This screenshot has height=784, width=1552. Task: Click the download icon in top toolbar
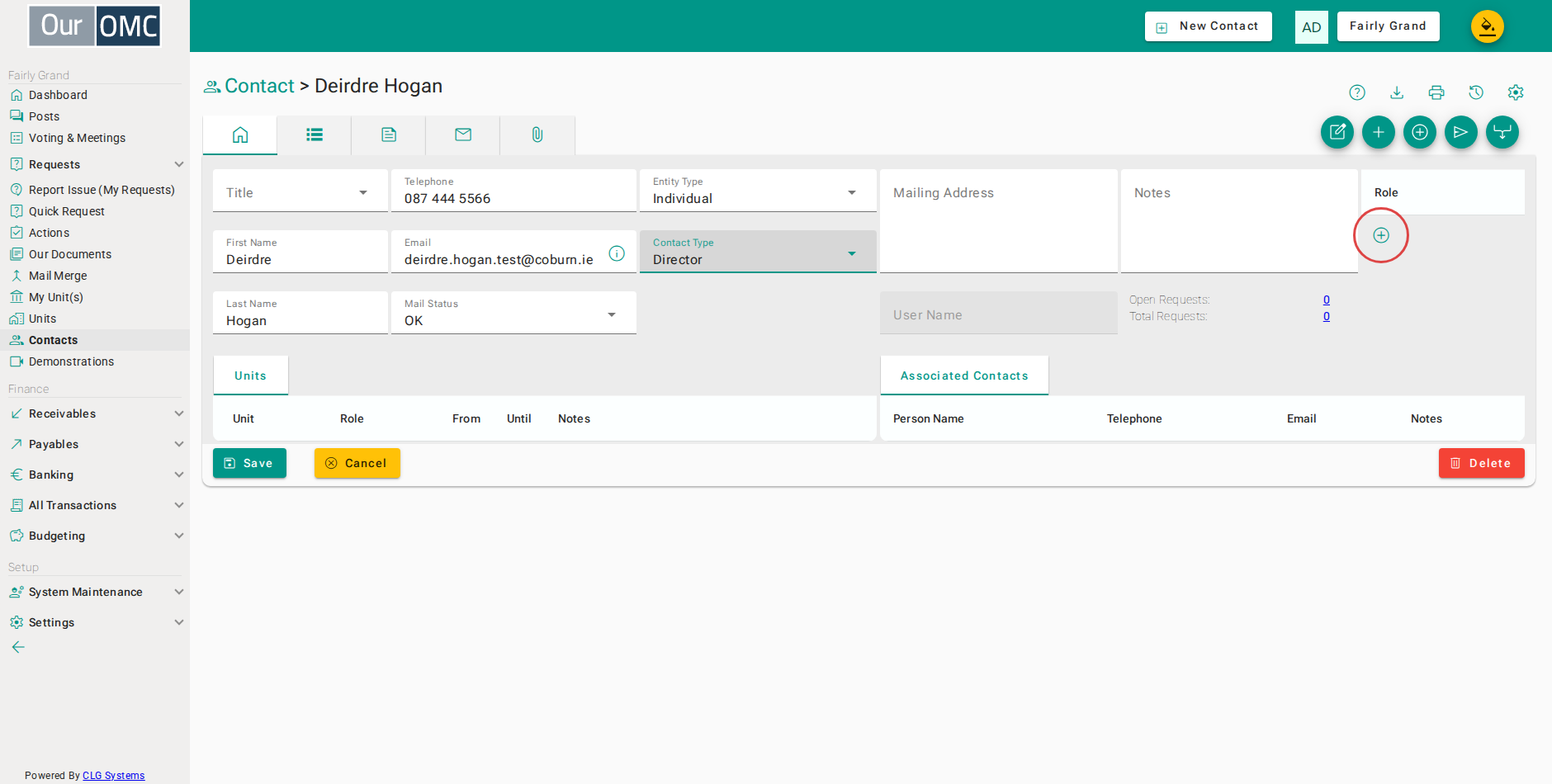click(1397, 92)
